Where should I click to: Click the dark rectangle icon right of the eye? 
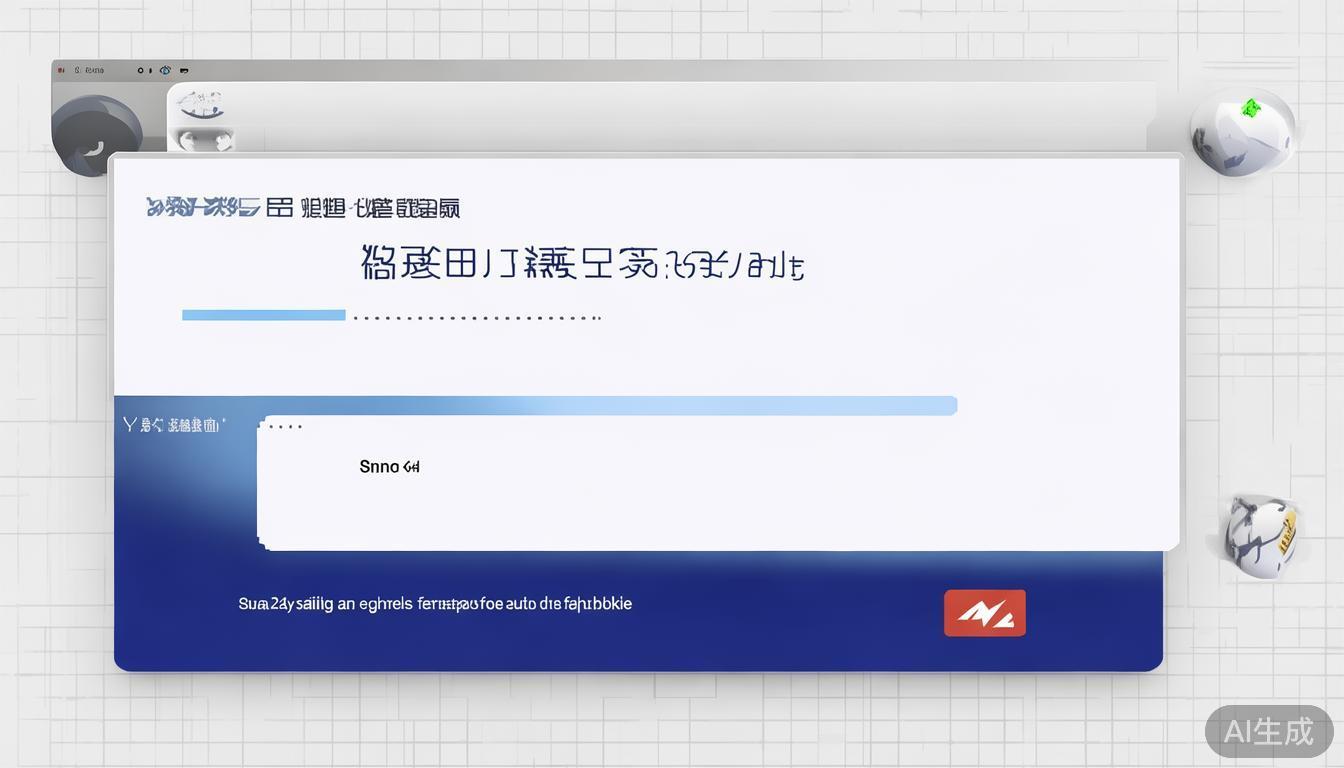tap(185, 70)
